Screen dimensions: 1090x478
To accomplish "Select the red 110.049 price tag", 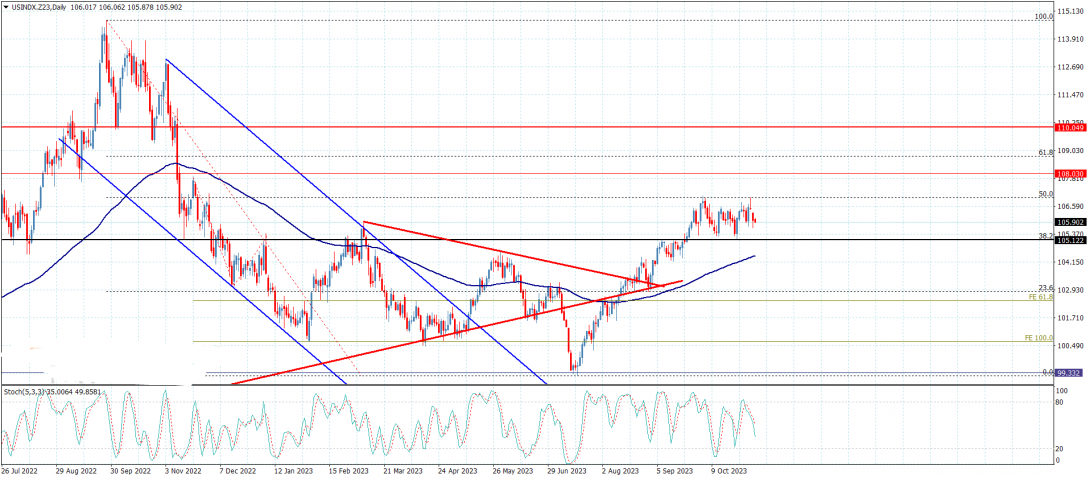I will (x=1071, y=128).
